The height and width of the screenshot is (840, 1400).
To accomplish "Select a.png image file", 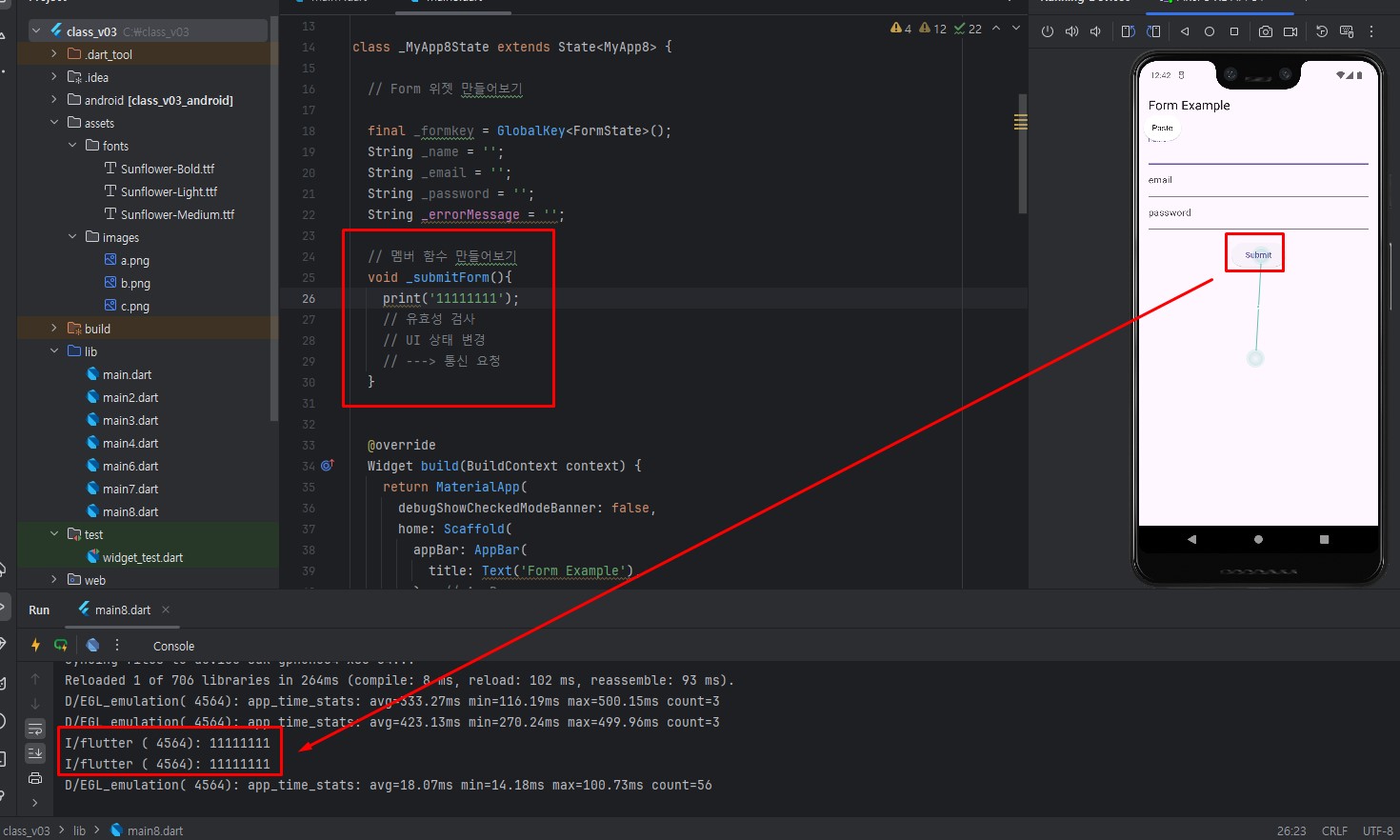I will 134,260.
